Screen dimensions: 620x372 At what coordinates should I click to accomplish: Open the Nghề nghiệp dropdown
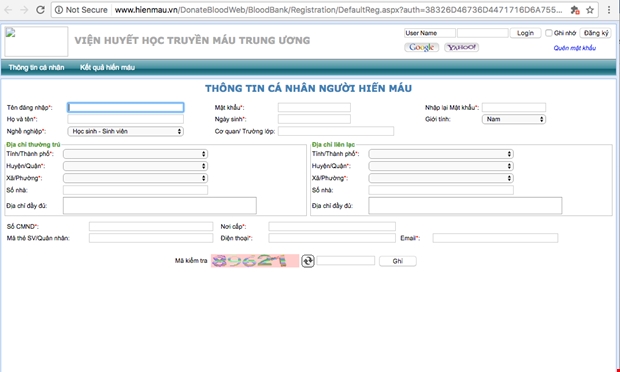(125, 131)
